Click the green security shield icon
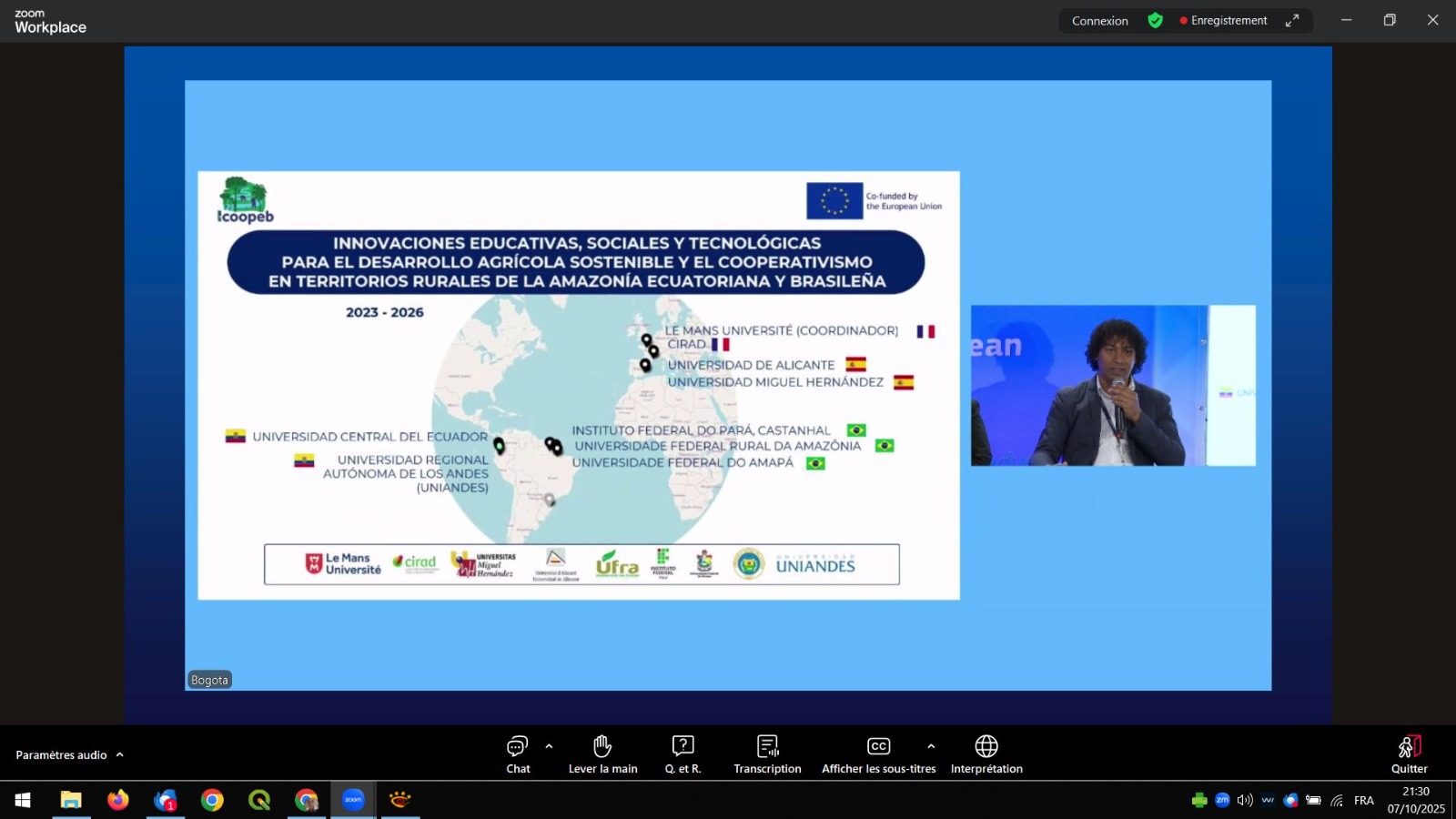 (x=1155, y=20)
